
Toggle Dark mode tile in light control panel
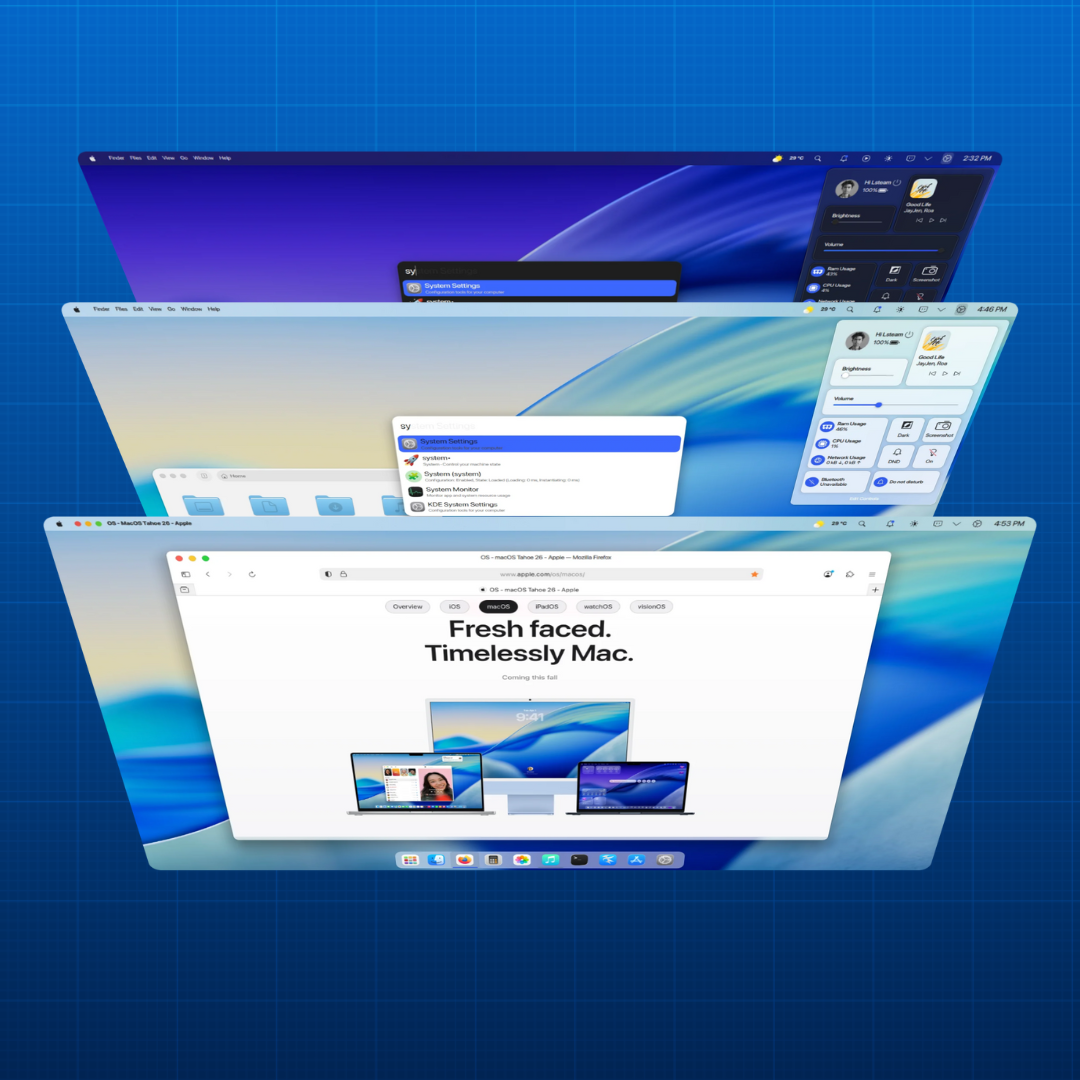[905, 430]
